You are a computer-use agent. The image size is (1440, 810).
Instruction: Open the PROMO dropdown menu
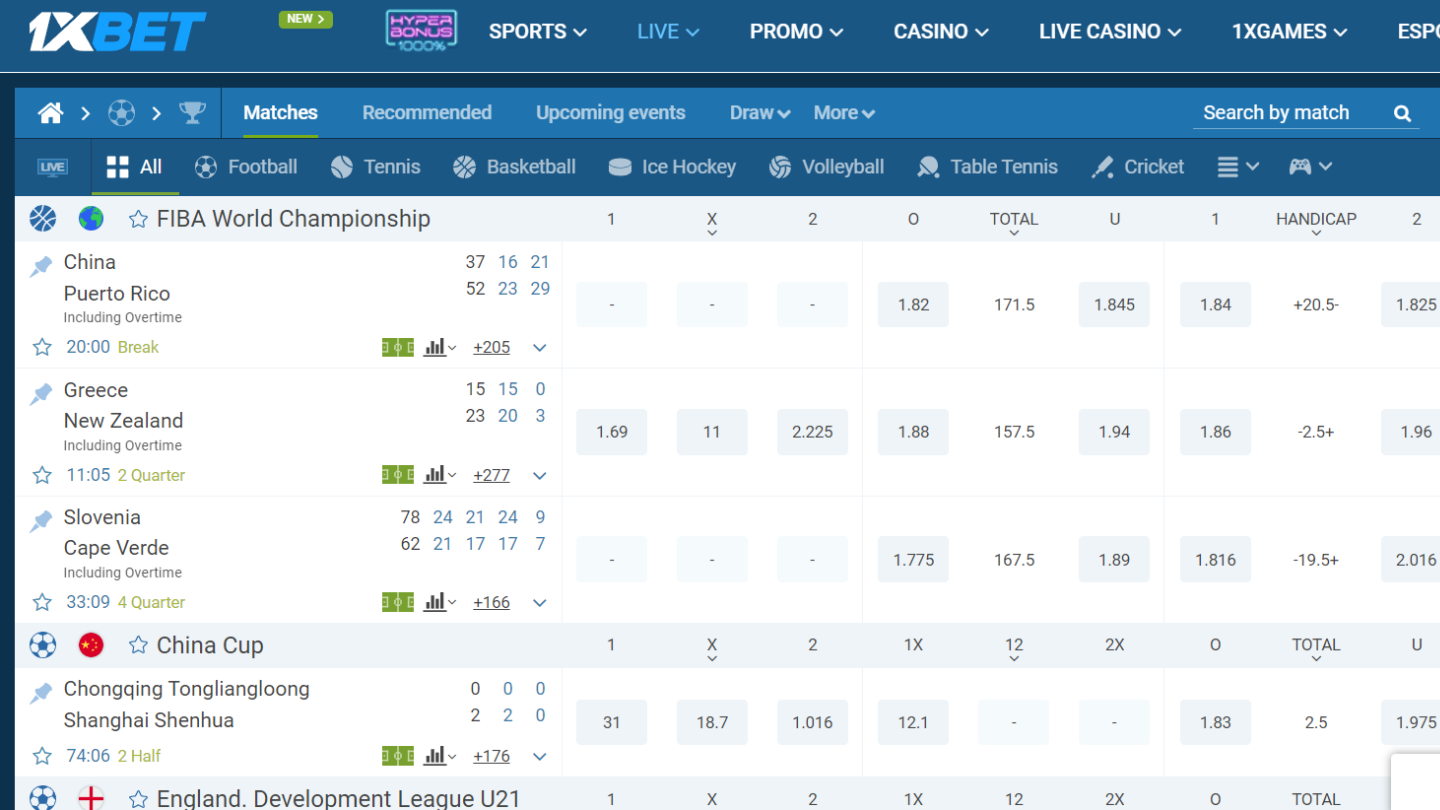[796, 32]
